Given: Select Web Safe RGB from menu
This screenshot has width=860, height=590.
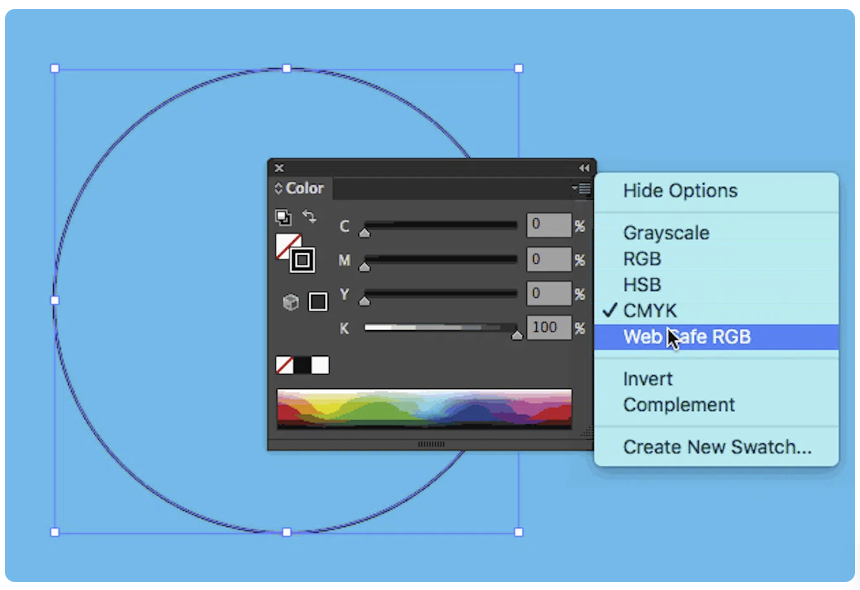Looking at the screenshot, I should [x=687, y=337].
